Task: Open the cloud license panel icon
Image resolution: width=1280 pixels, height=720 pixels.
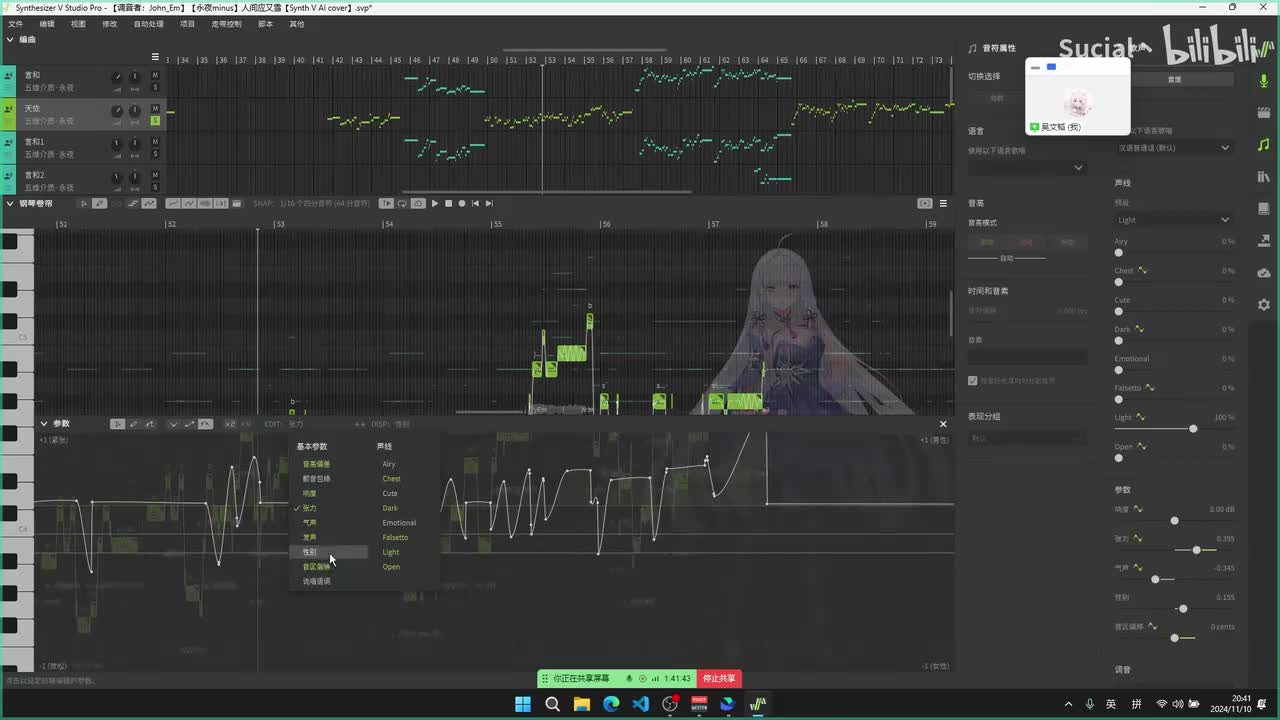Action: tap(1264, 273)
